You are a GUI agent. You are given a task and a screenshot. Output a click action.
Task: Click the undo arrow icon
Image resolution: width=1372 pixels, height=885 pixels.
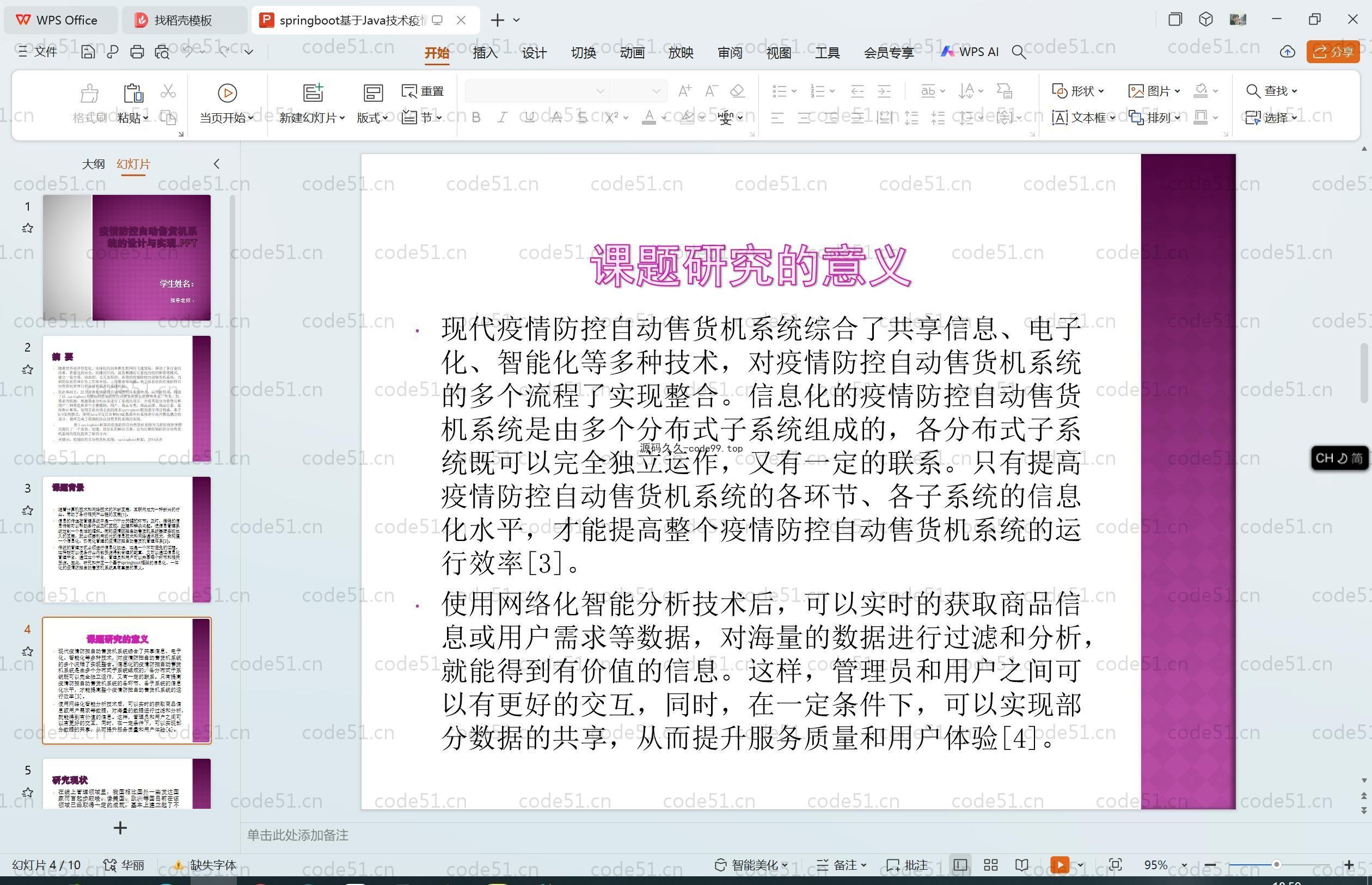(188, 52)
